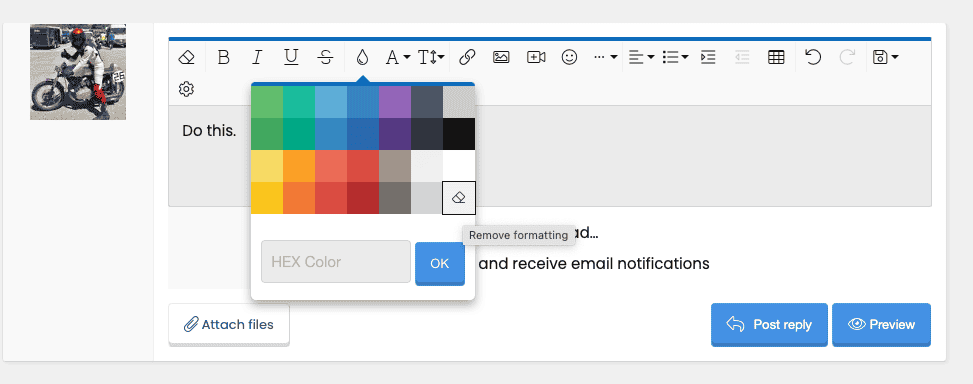Image resolution: width=973 pixels, height=384 pixels.
Task: Click the Attach files button
Action: (x=229, y=324)
